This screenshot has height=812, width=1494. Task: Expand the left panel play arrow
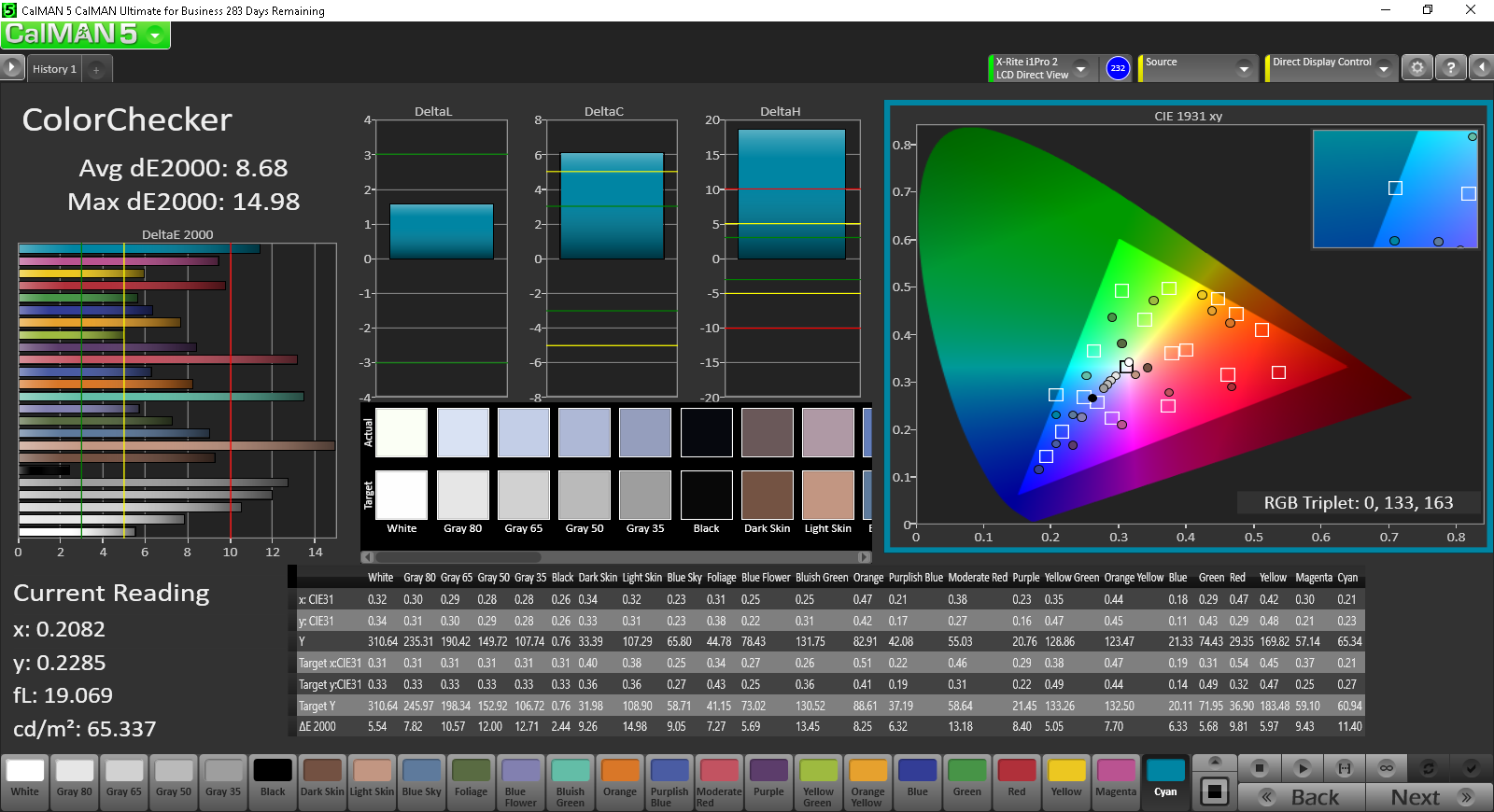click(11, 67)
